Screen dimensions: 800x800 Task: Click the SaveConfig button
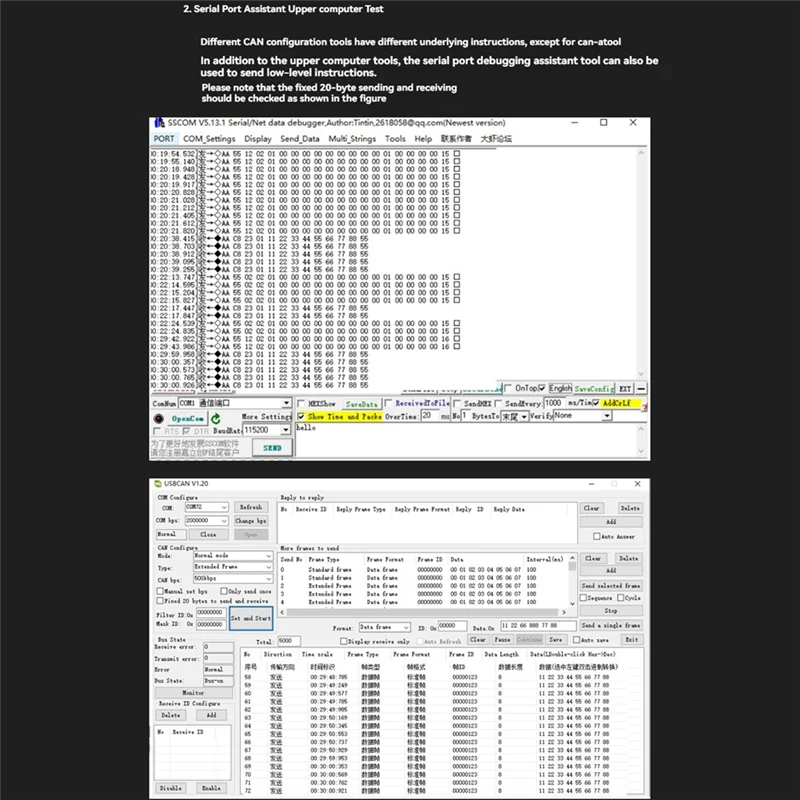594,389
